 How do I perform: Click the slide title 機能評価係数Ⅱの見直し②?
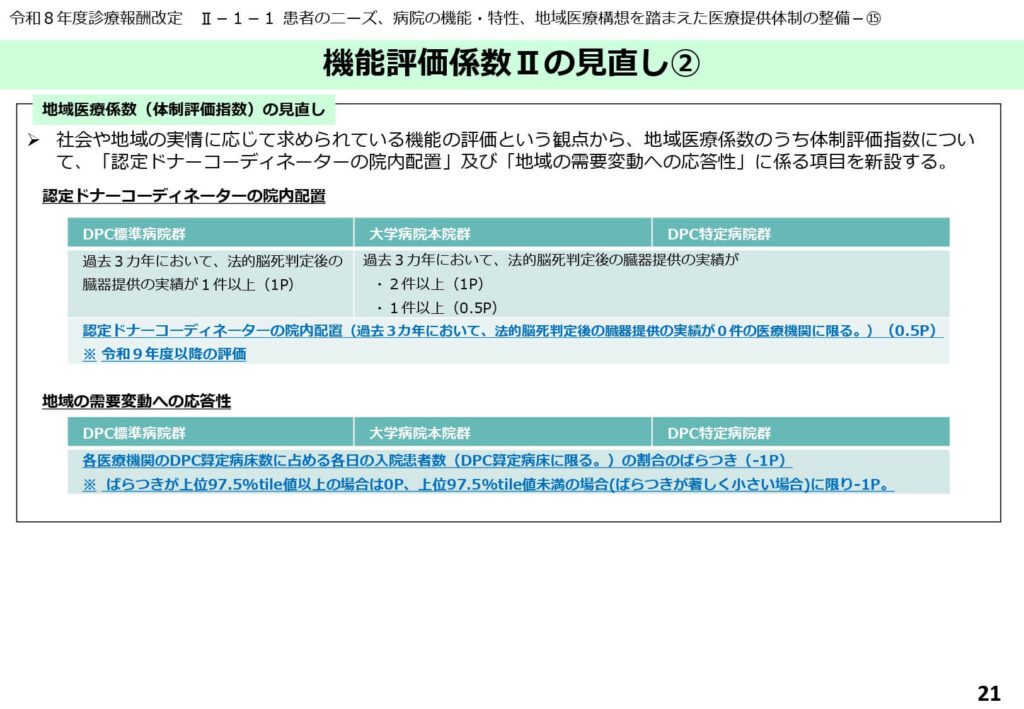511,64
